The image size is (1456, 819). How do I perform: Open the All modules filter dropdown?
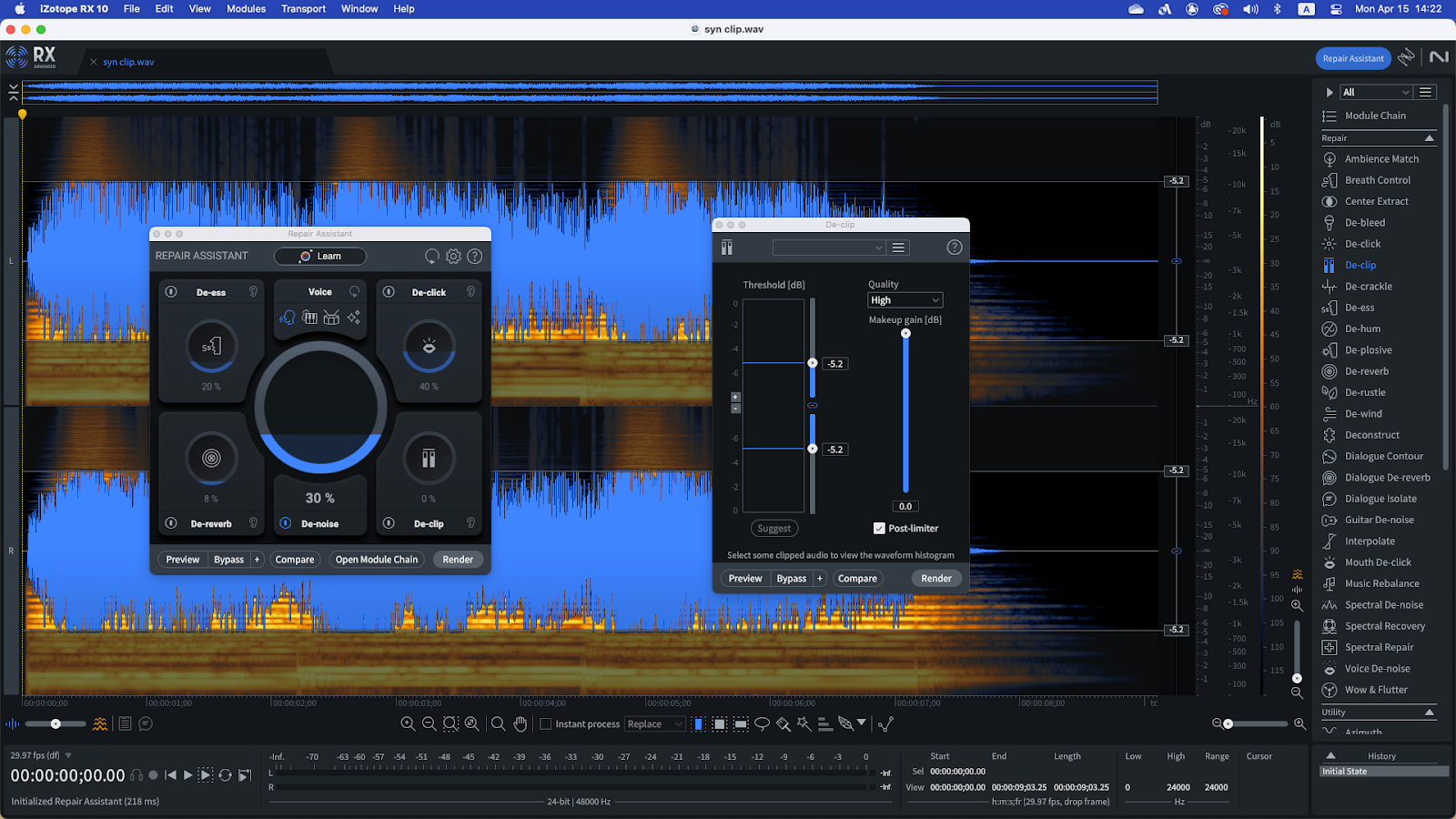point(1376,92)
